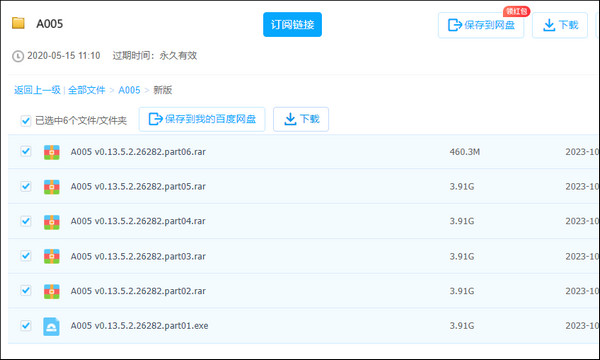The width and height of the screenshot is (600, 360).
Task: Open file A005 v0.13.5.2.26282.part04.rar
Action: tap(138, 221)
